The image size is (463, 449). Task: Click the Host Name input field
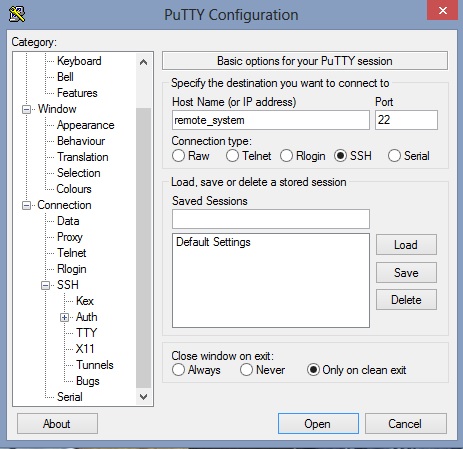(271, 120)
